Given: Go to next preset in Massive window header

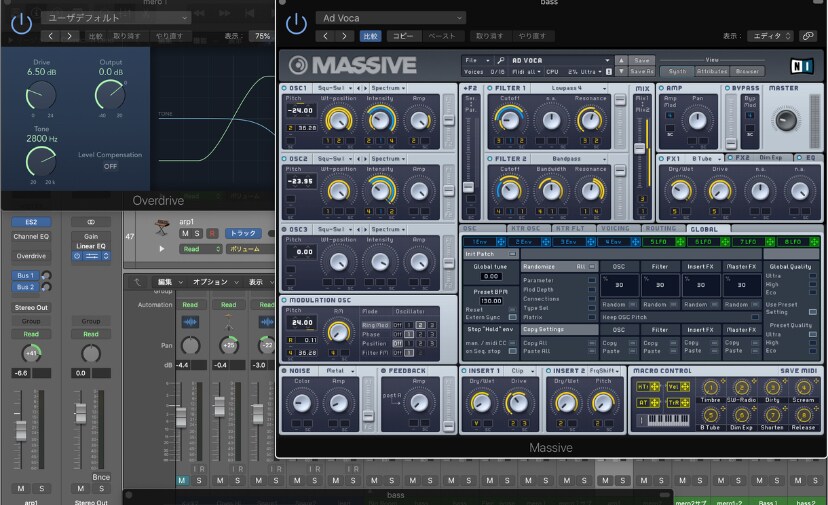Looking at the screenshot, I should (x=344, y=36).
